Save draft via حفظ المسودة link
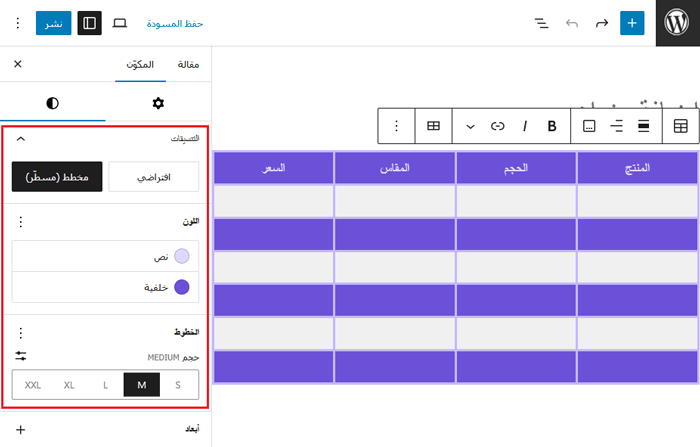Image resolution: width=700 pixels, height=447 pixels. pyautogui.click(x=175, y=23)
